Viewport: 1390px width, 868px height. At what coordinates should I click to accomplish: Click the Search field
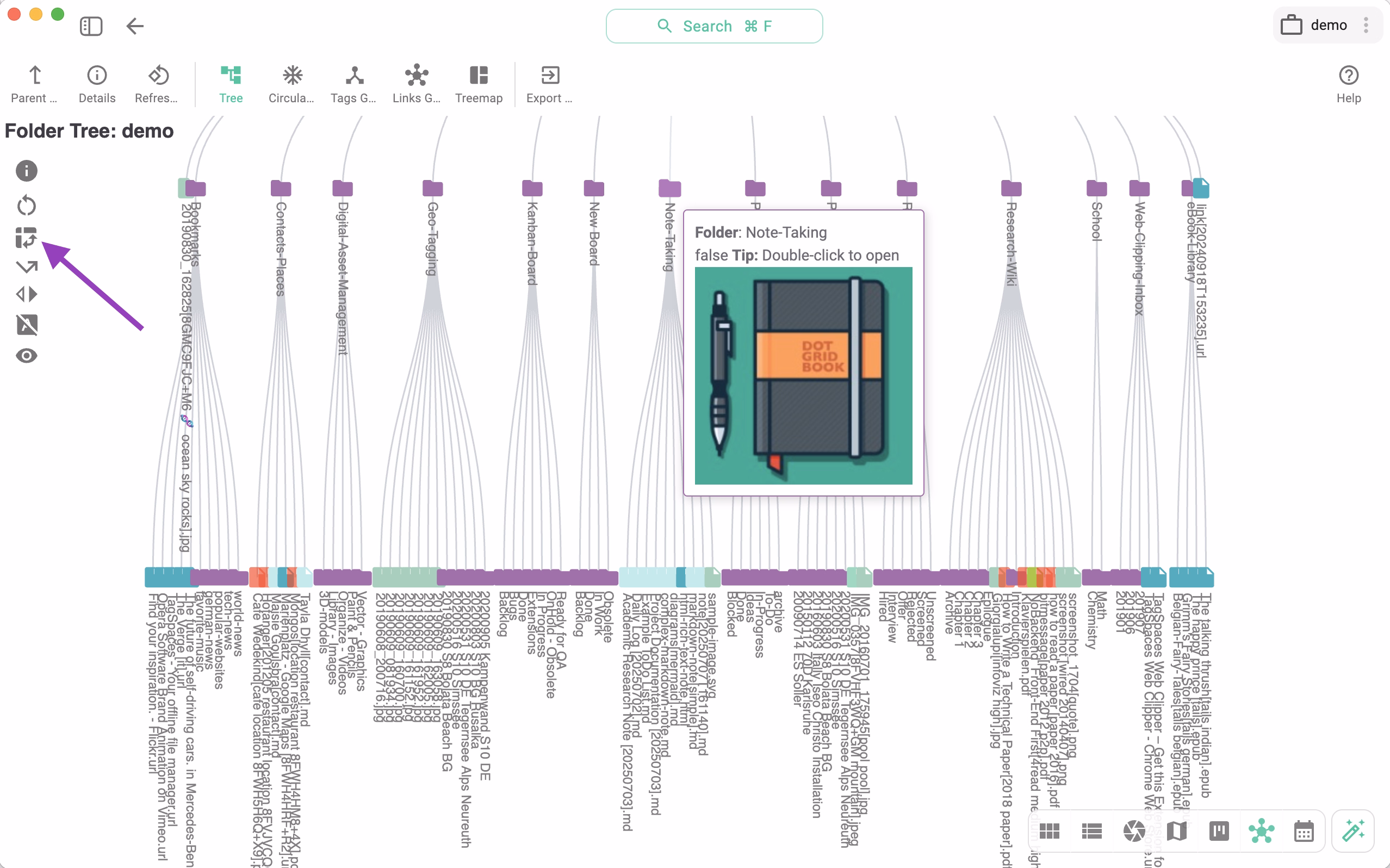(713, 26)
